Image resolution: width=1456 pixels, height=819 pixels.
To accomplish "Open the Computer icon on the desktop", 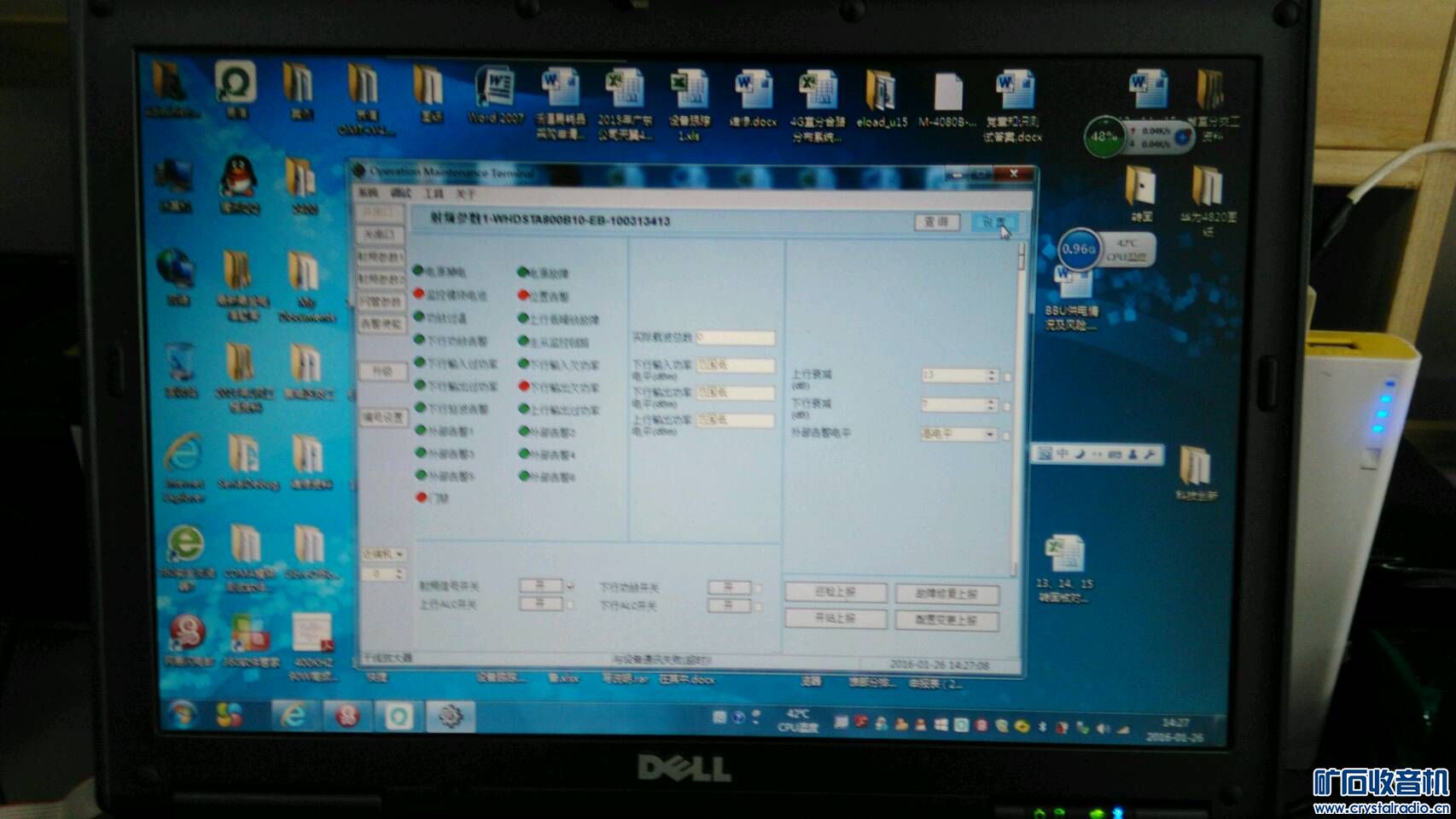I will (177, 184).
